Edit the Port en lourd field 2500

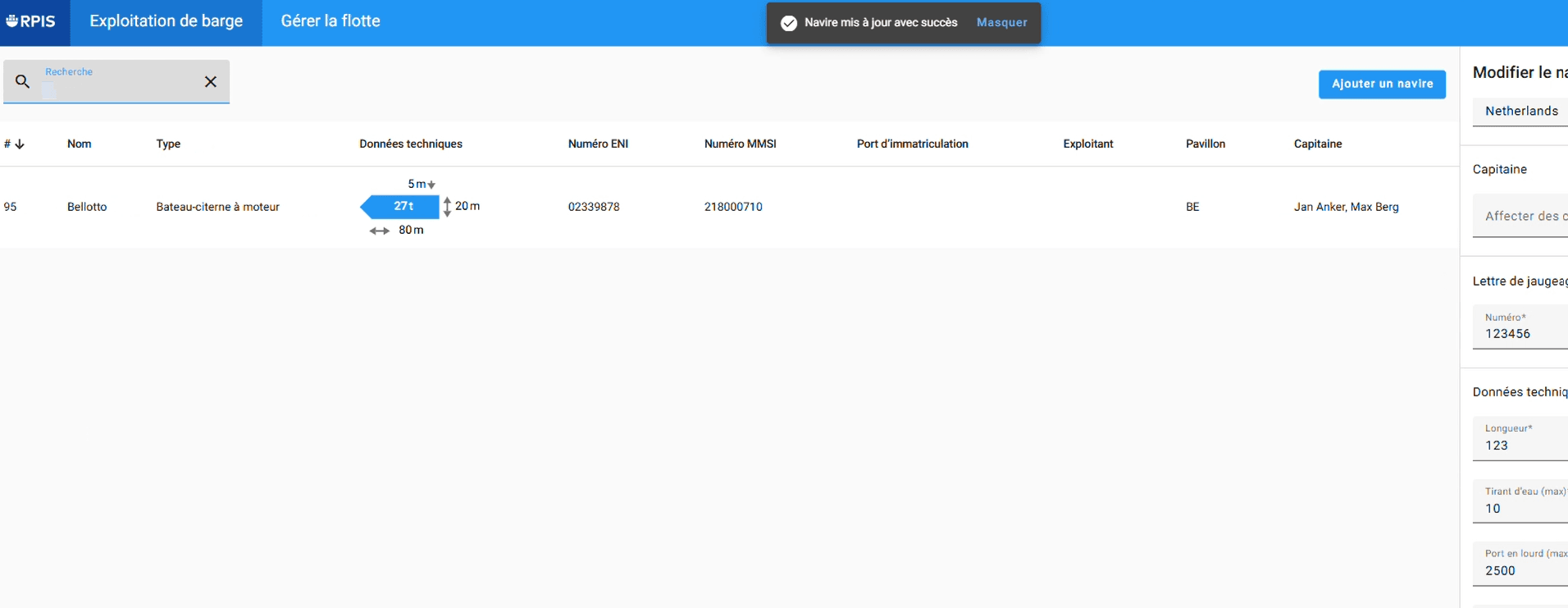tap(1520, 564)
